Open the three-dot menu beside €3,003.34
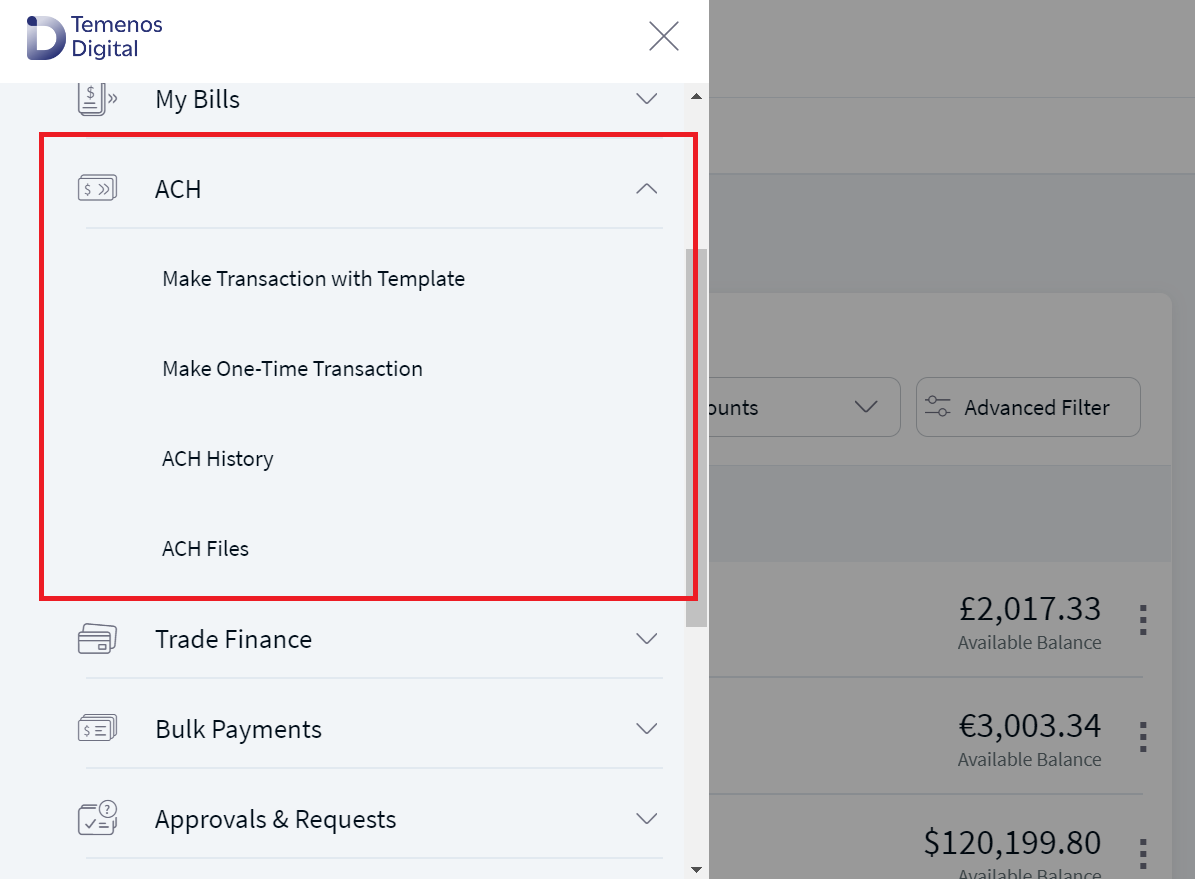The image size is (1195, 879). [x=1143, y=736]
